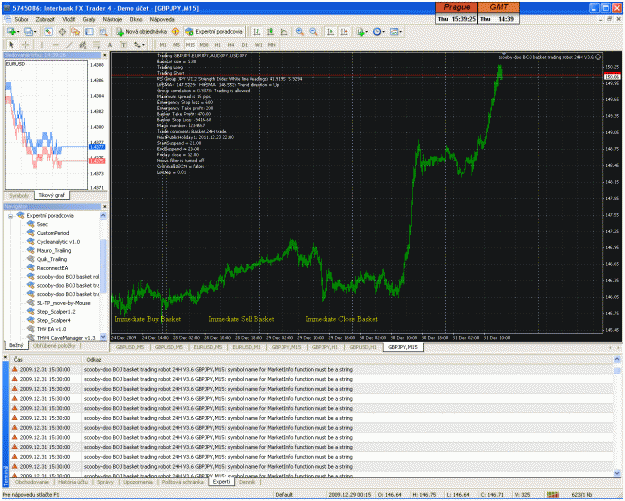This screenshot has height=501, width=625.
Task: Select the arrow cursor tool
Action: [x=11, y=45]
